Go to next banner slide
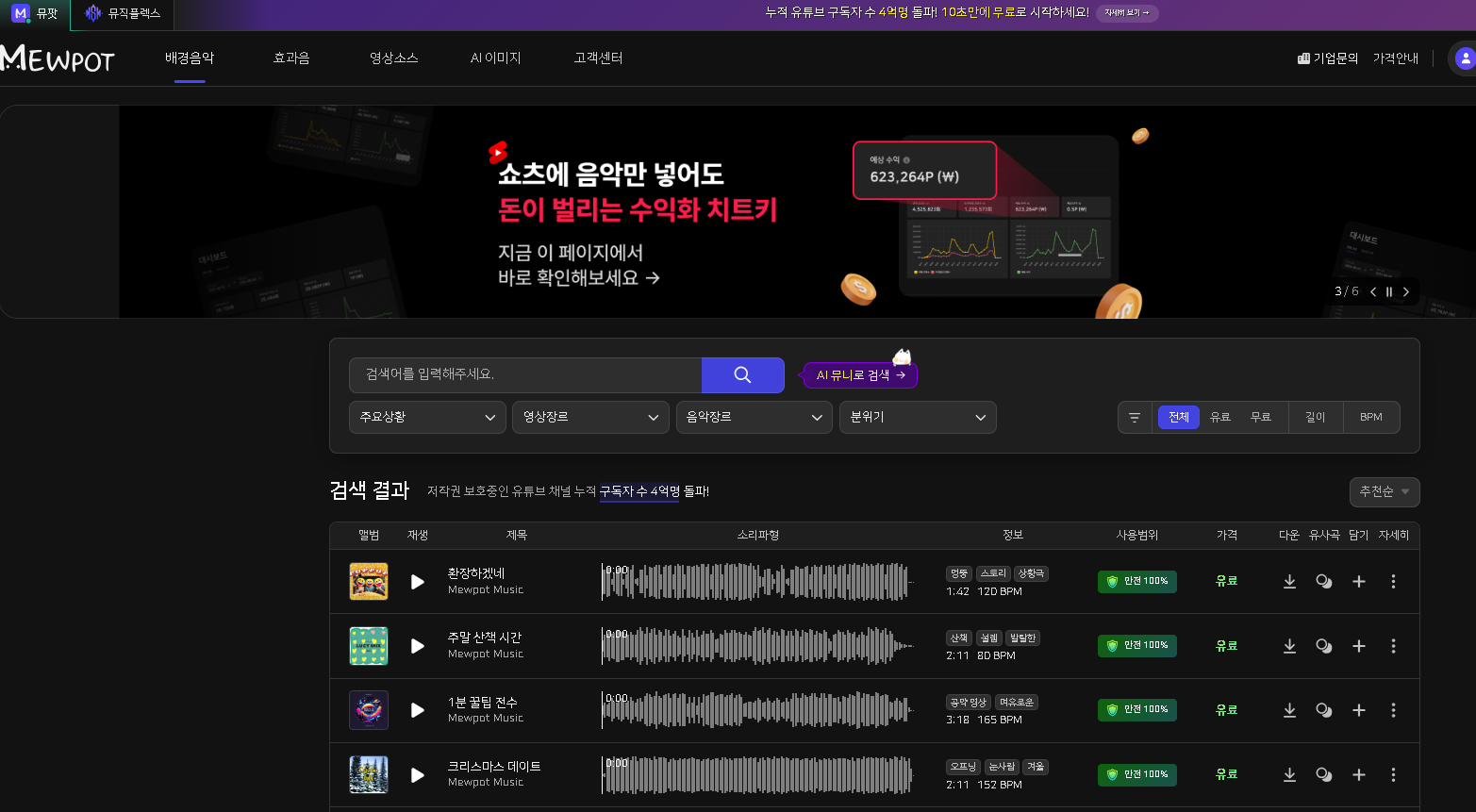 (x=1406, y=292)
